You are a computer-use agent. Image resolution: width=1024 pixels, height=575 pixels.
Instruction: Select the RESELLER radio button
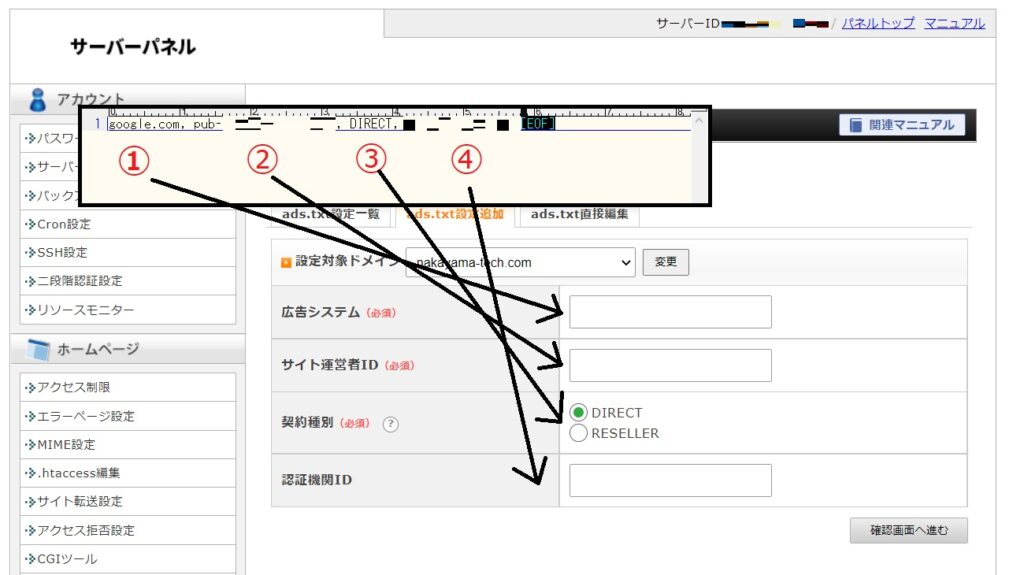click(x=578, y=433)
